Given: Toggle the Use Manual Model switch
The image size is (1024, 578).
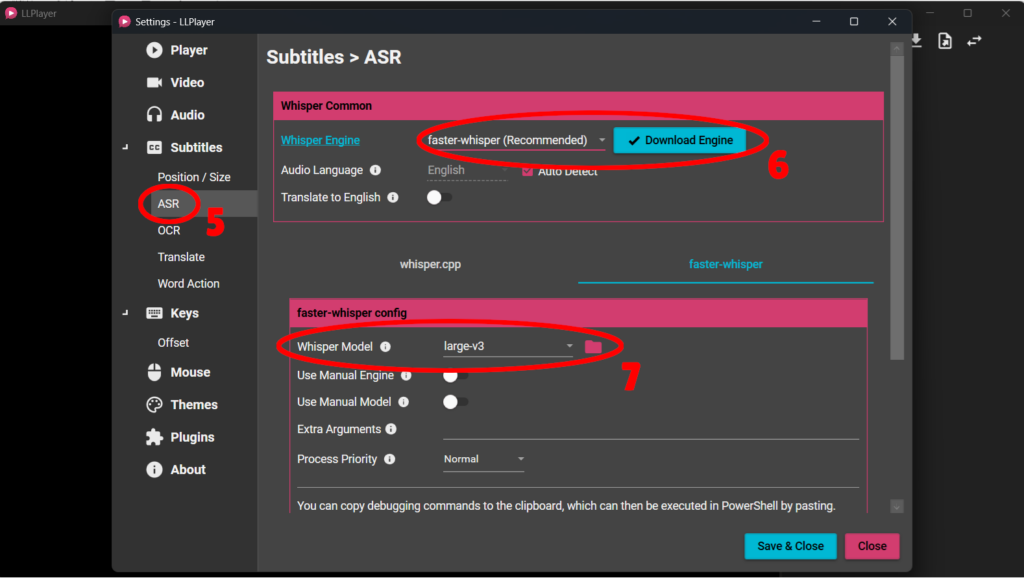Looking at the screenshot, I should 455,402.
